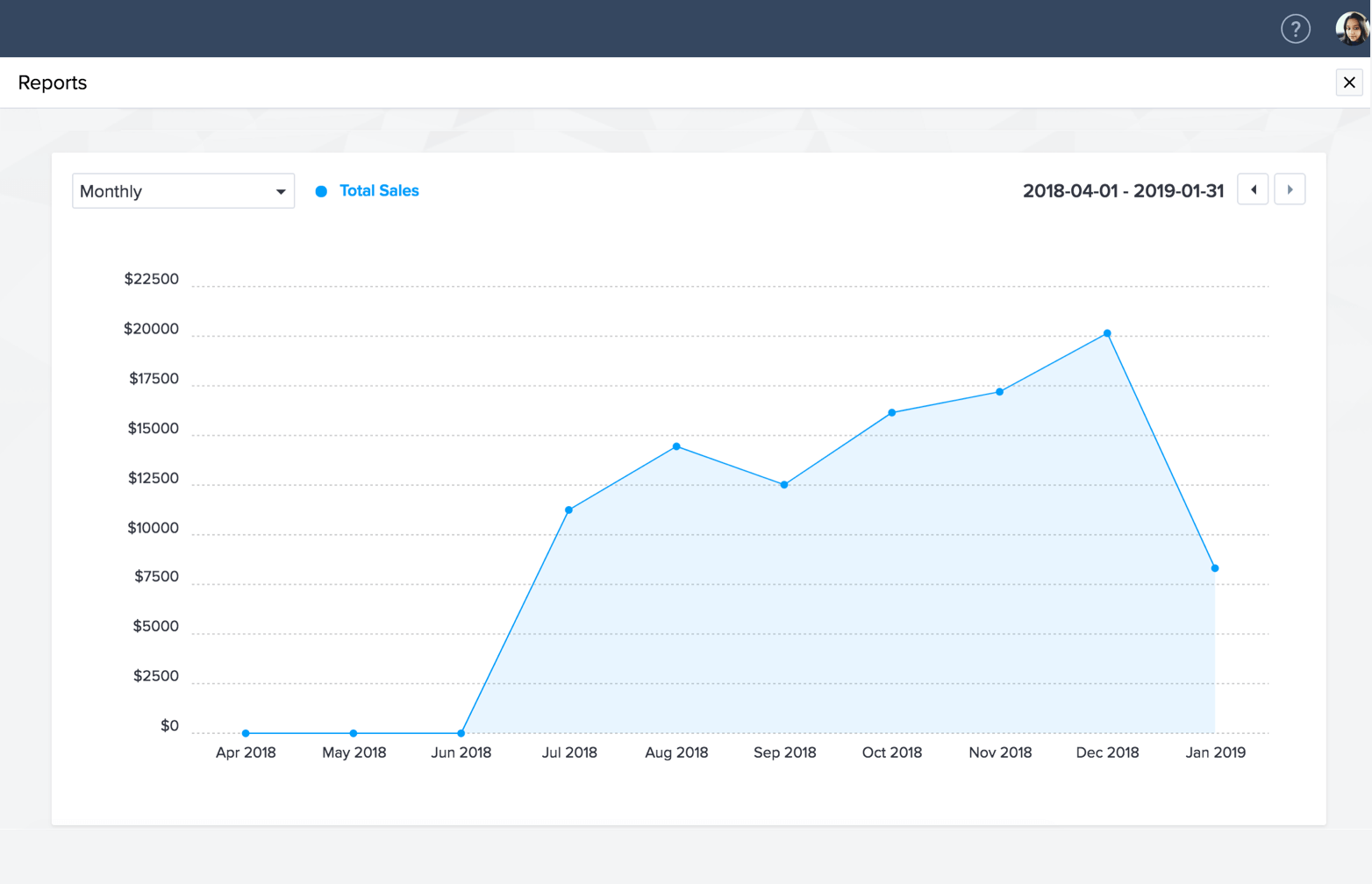
Task: Select the Jan 2019 data point
Action: 1215,568
